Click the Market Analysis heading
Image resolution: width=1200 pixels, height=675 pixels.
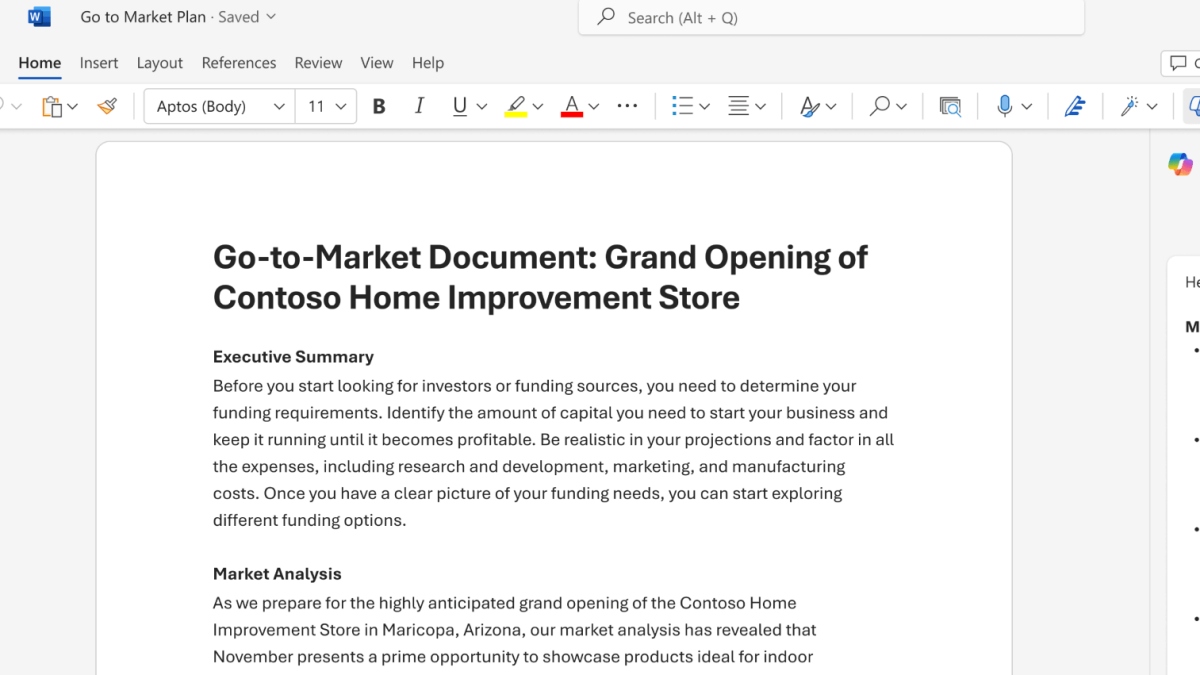coord(277,574)
